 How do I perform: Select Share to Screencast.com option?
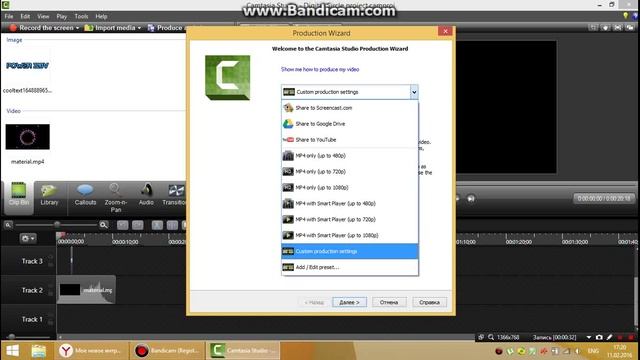350,108
